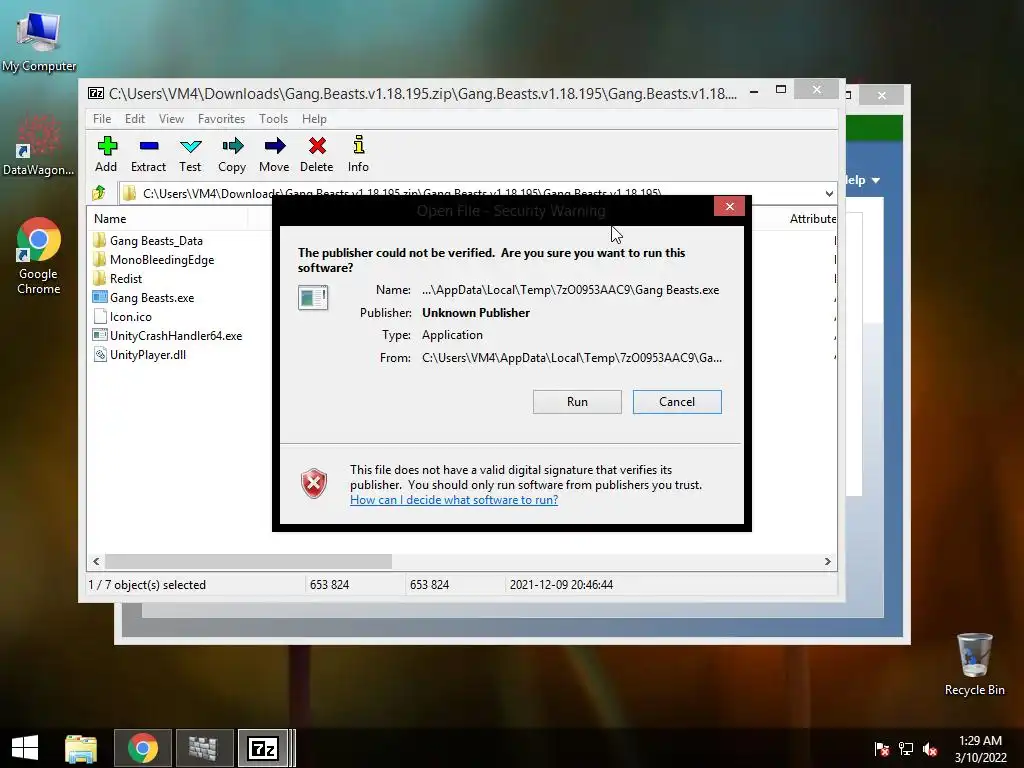Click the red shield warning icon
Screen dimensions: 1024x768
click(313, 483)
